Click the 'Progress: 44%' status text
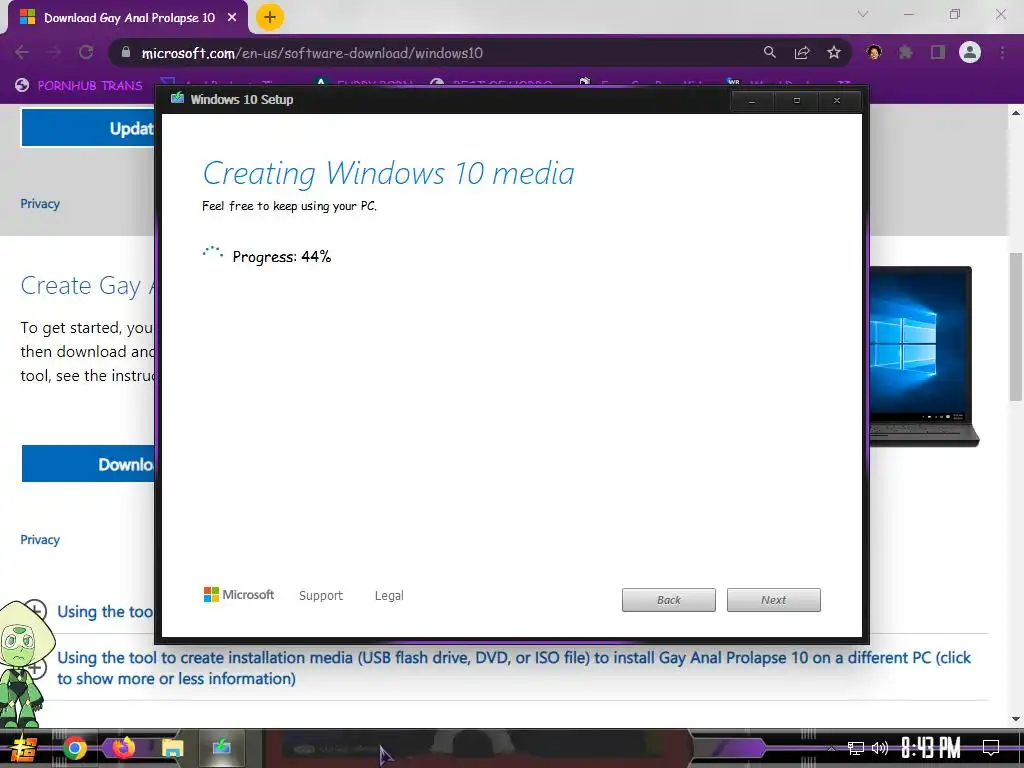This screenshot has width=1024, height=768. tap(281, 257)
